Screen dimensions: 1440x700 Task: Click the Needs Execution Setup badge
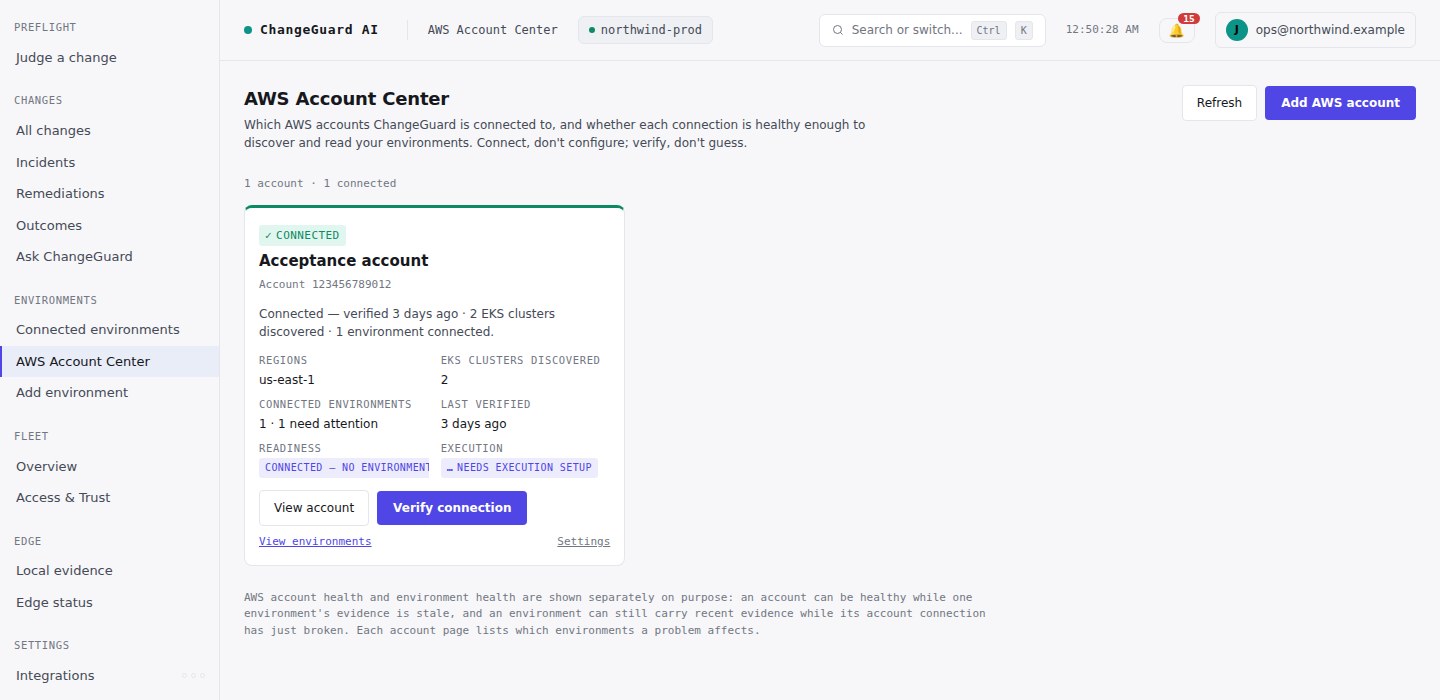click(x=519, y=468)
